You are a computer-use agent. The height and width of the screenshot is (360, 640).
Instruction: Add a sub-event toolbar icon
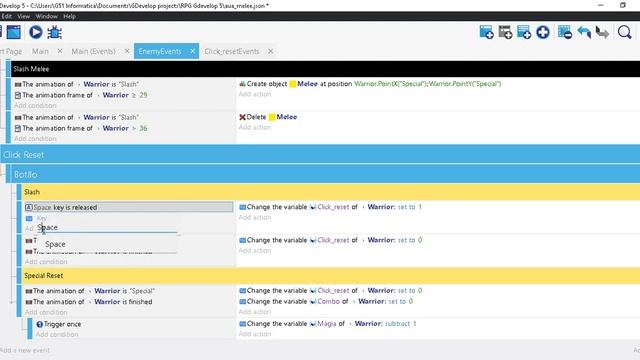click(505, 32)
